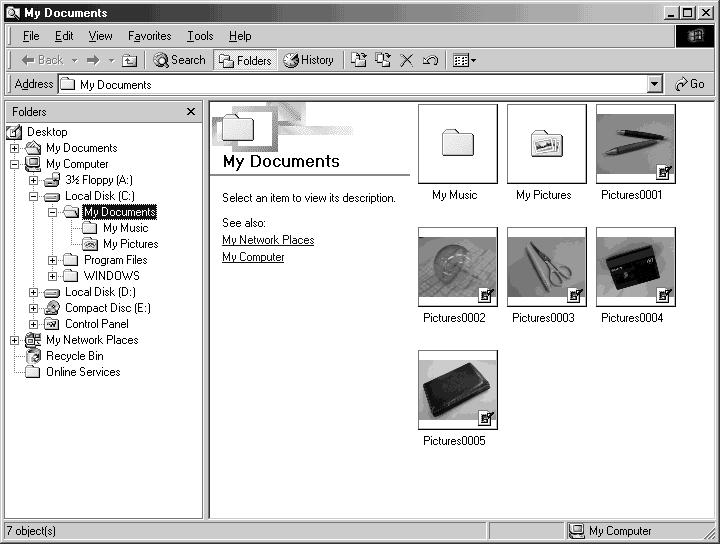Expand the Compact Disc (E:) node
The height and width of the screenshot is (544, 720).
(x=33, y=308)
